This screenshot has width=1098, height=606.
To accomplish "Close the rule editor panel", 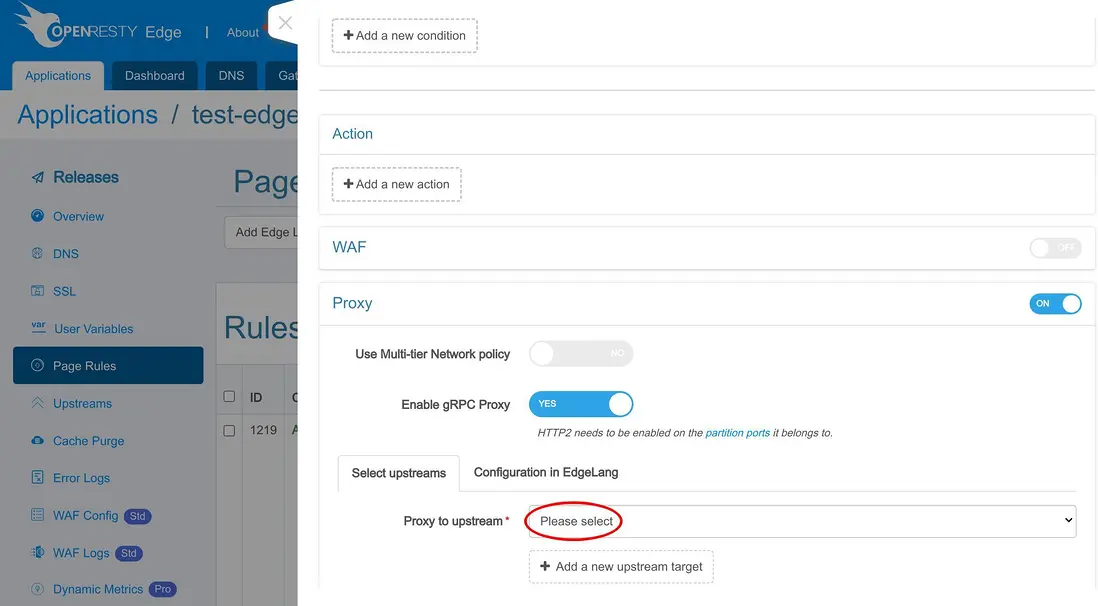I will (285, 22).
